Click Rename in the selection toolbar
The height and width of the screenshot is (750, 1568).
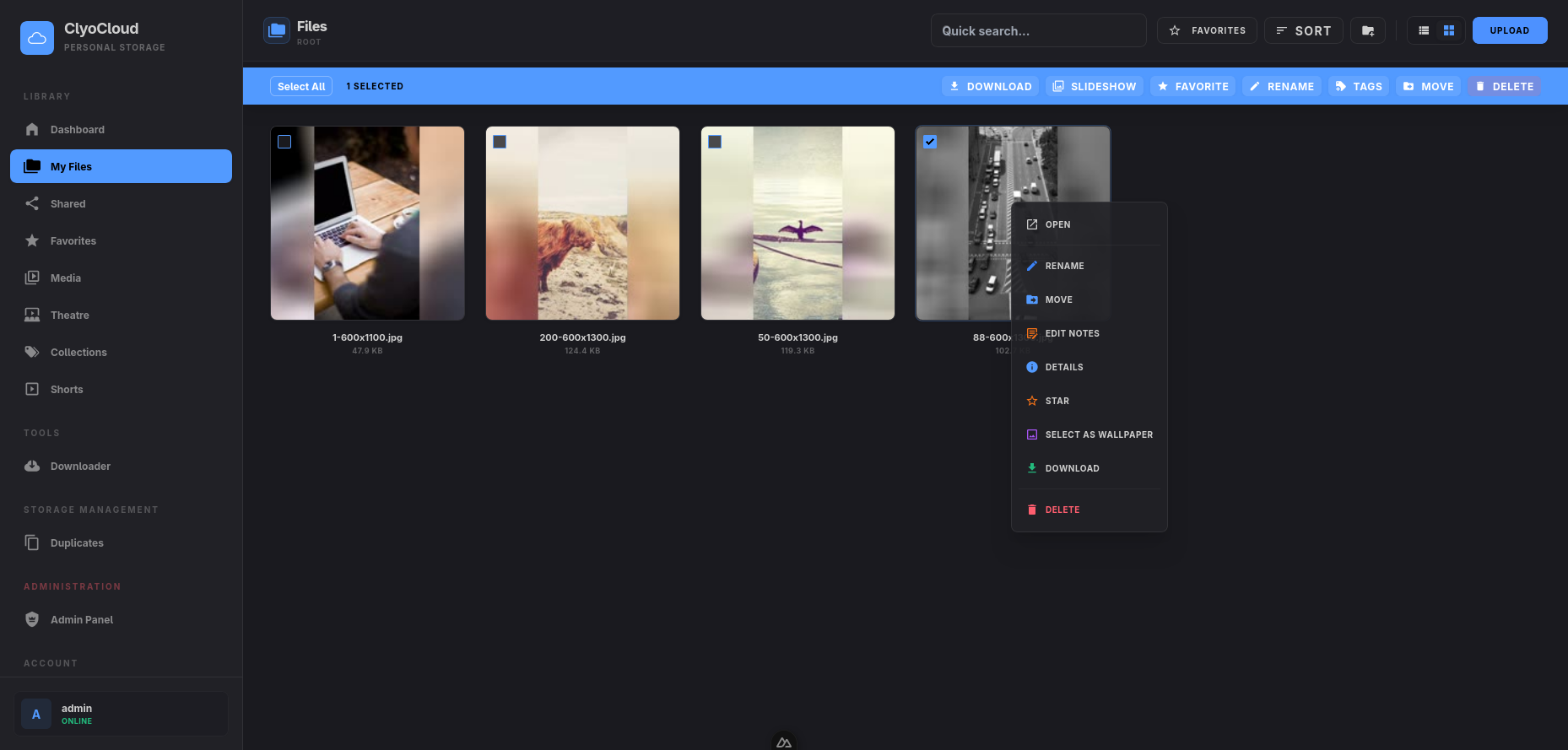coord(1282,86)
